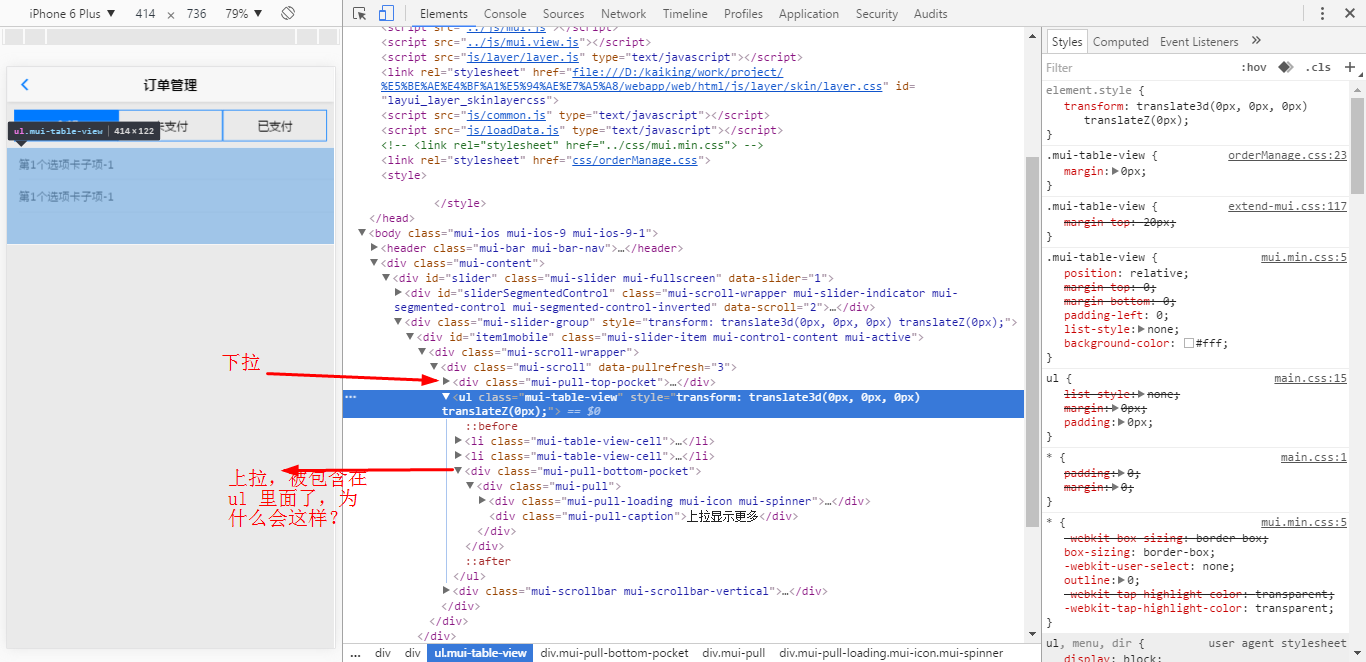Click the device width field showing 414
1366x662 pixels.
(x=145, y=14)
